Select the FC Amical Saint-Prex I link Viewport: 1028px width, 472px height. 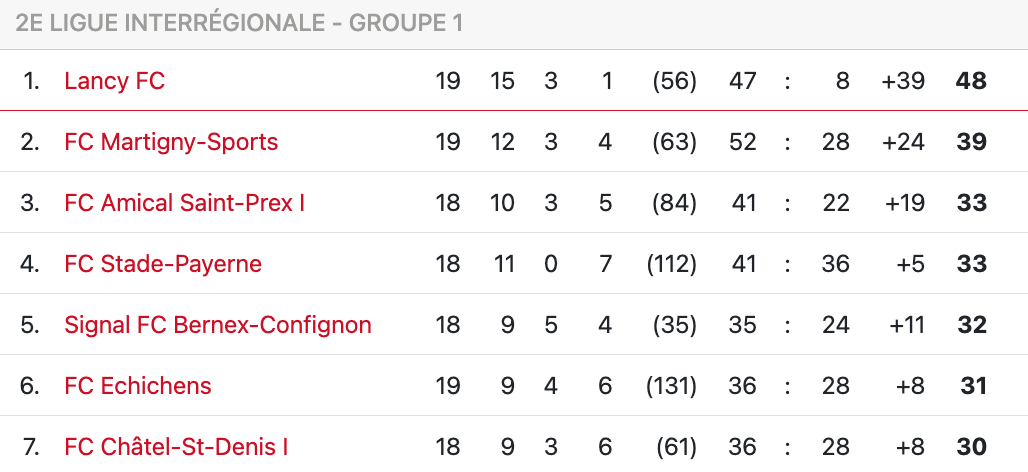point(184,203)
